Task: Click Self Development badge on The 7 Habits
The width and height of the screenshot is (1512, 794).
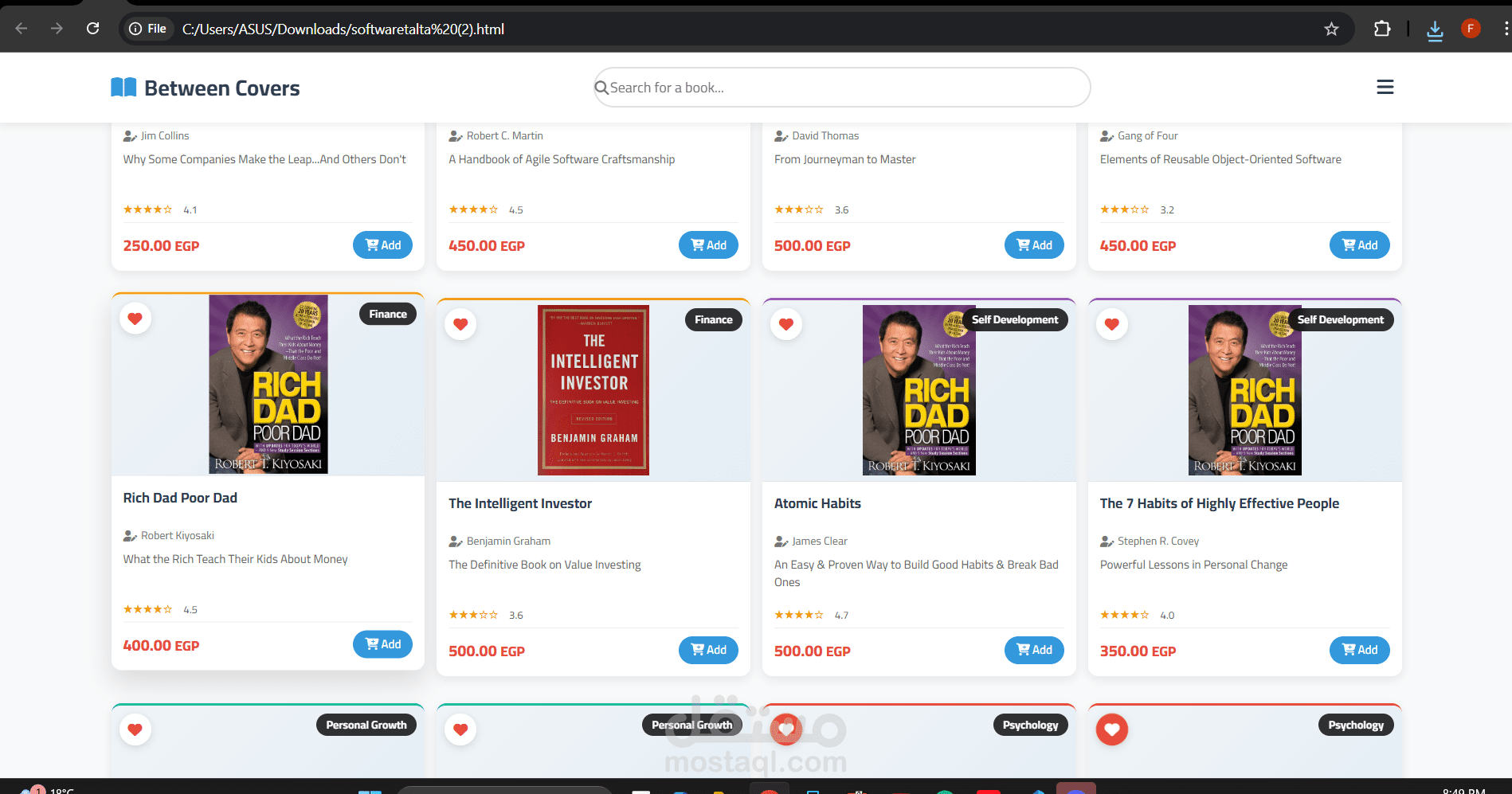Action: (x=1341, y=319)
